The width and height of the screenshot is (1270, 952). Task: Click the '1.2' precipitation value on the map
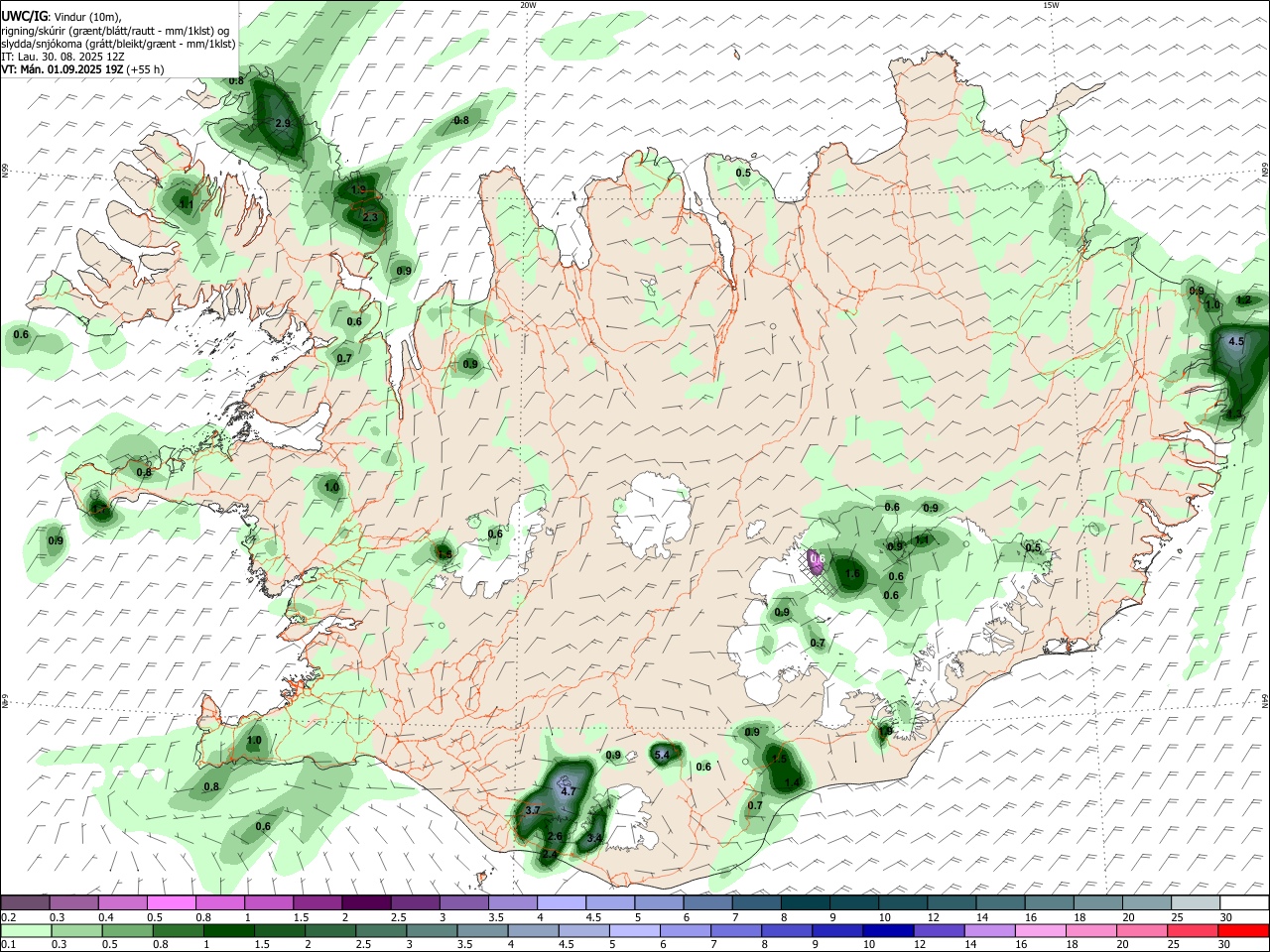(1243, 299)
